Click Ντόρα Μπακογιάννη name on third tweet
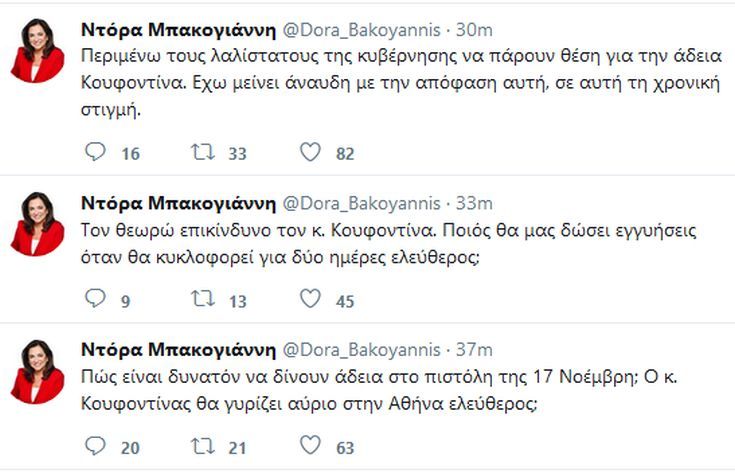Image resolution: width=735 pixels, height=474 pixels. coord(177,349)
